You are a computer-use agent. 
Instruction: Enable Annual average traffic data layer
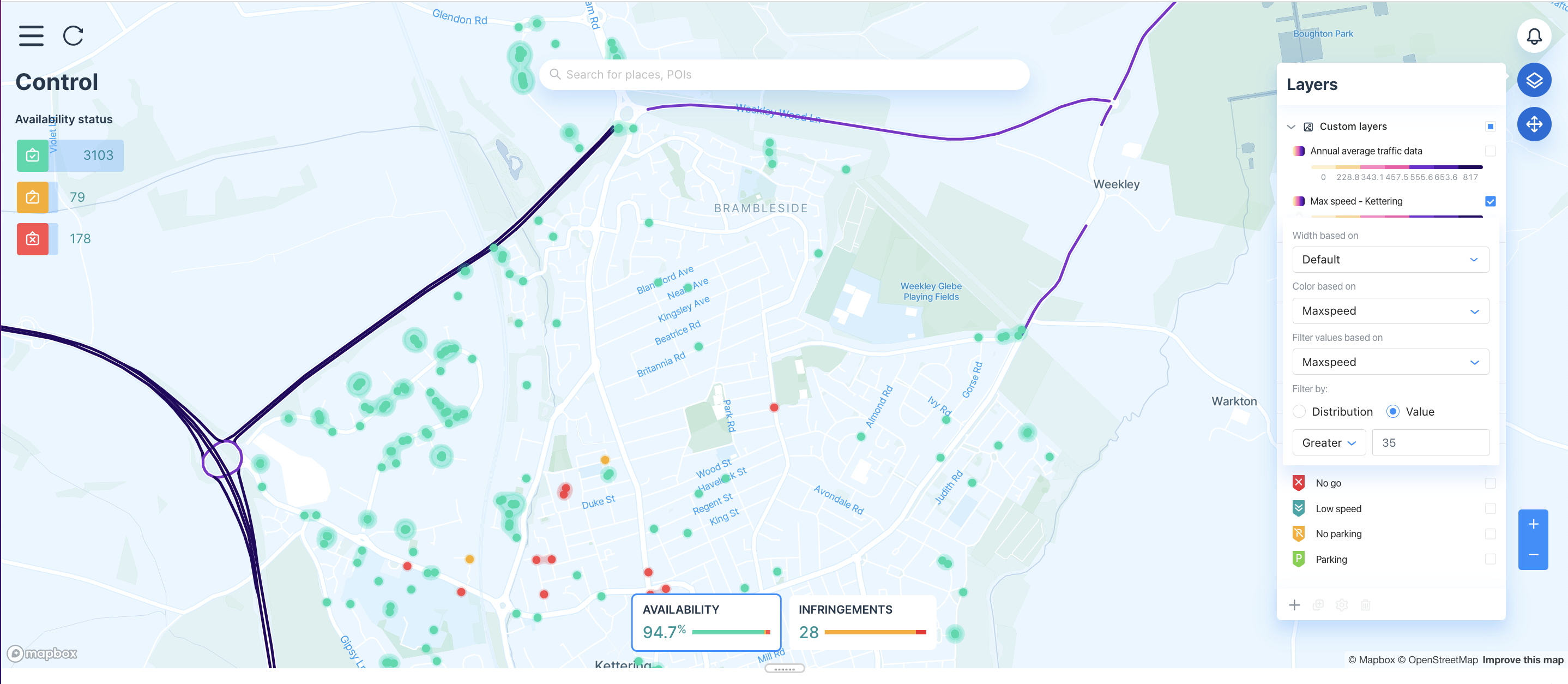click(x=1490, y=151)
